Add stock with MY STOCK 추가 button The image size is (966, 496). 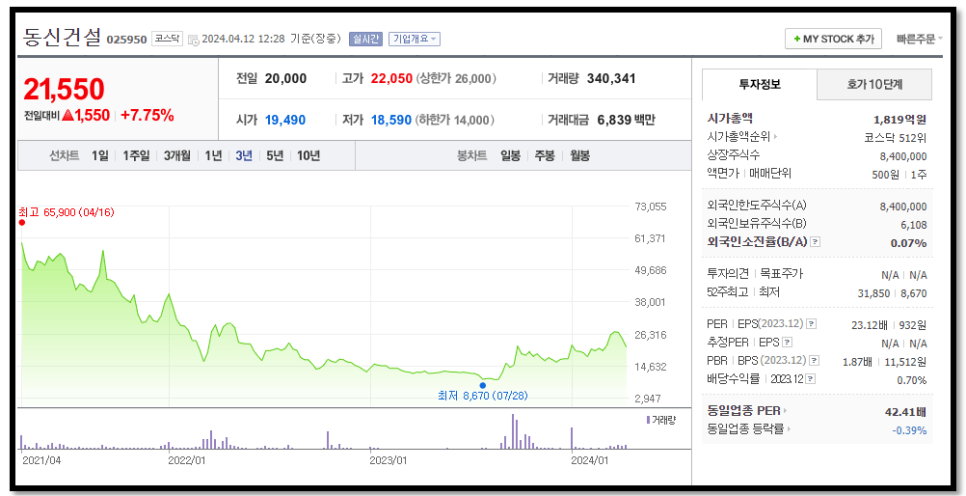834,39
